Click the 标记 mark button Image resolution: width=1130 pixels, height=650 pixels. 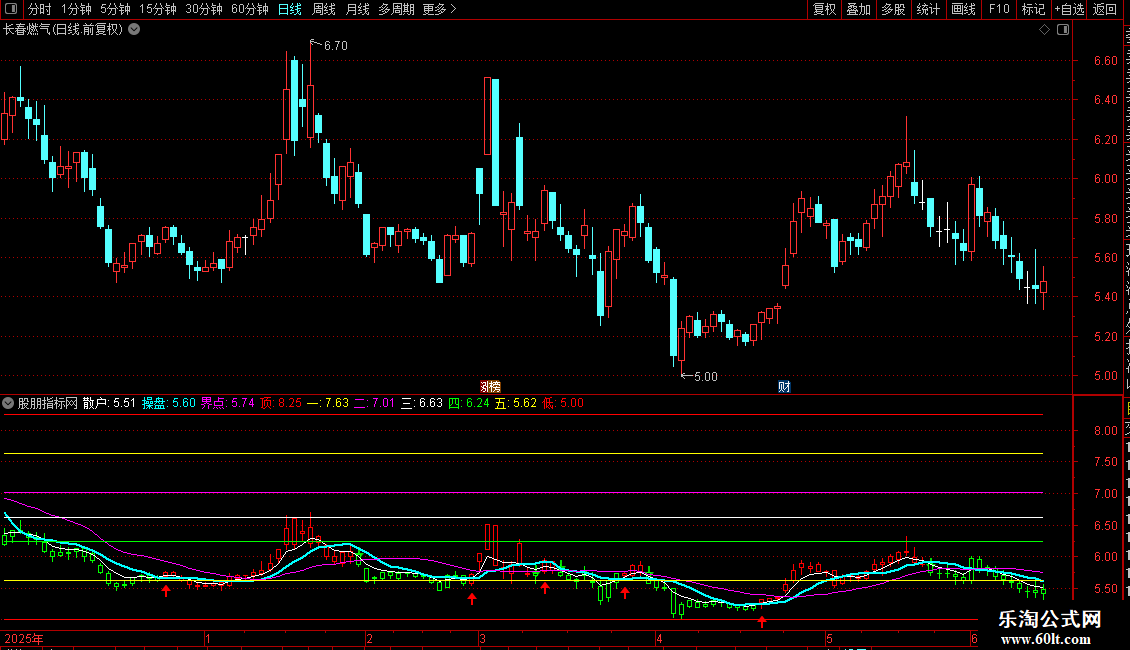pyautogui.click(x=1033, y=9)
